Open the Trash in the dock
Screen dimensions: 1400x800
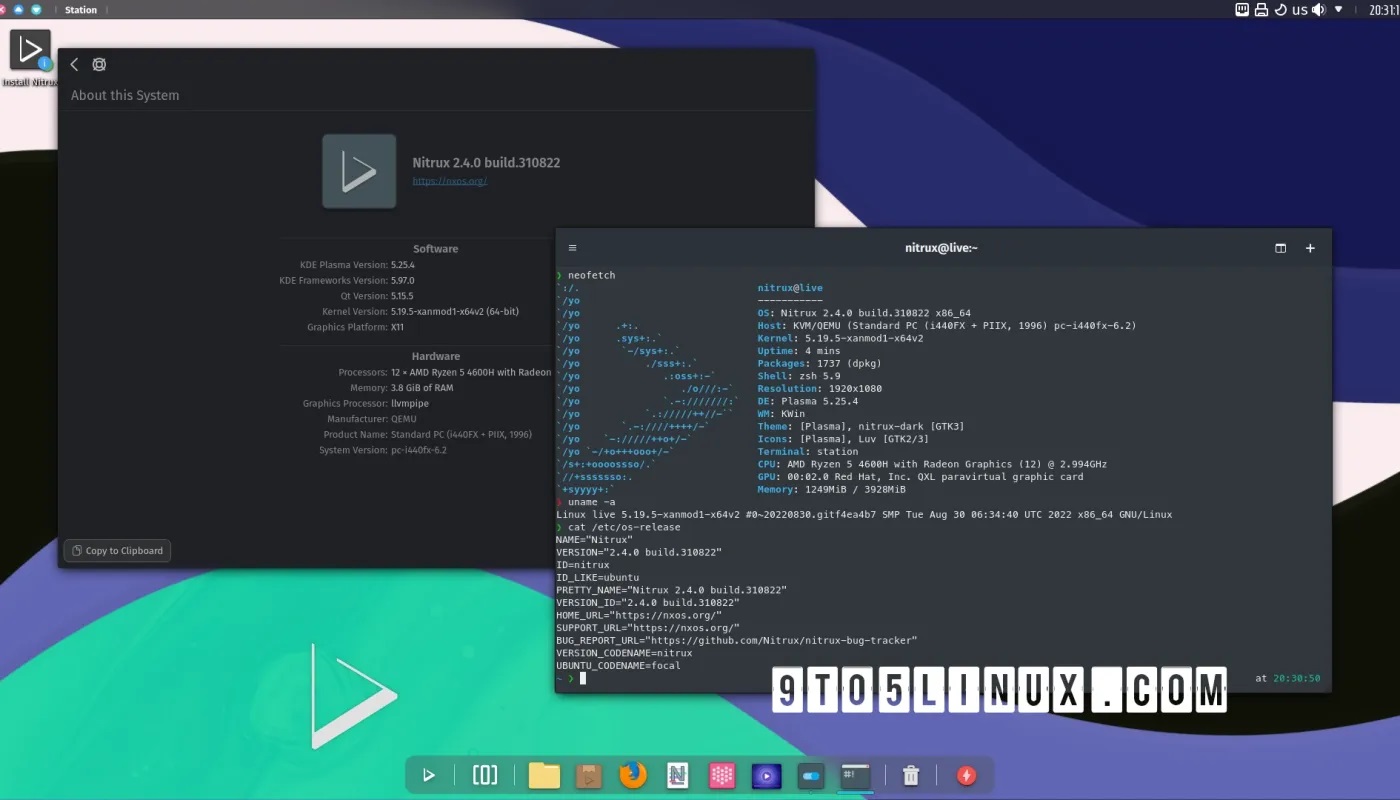point(911,775)
